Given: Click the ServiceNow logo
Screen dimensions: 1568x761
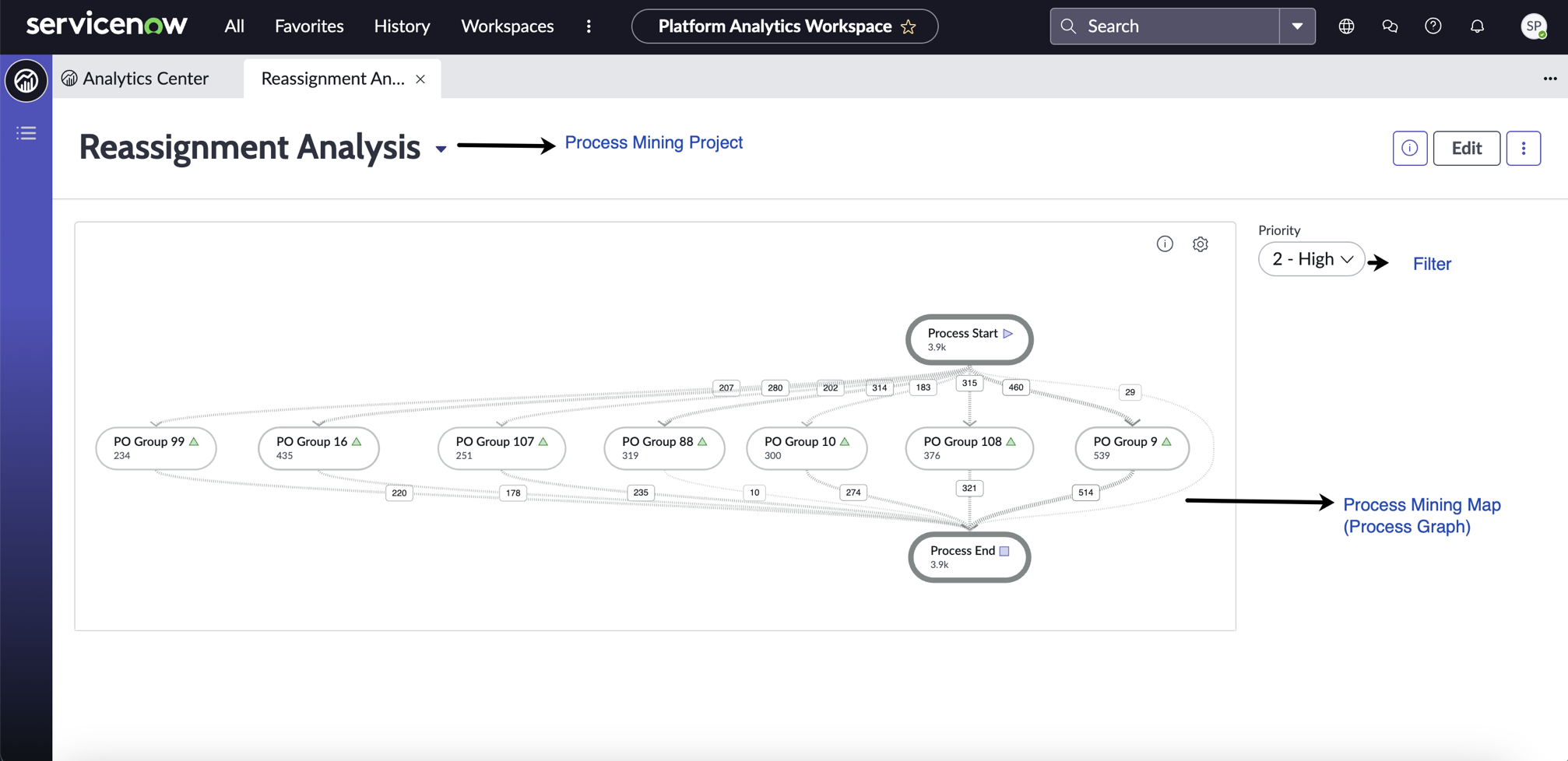Looking at the screenshot, I should 107,25.
